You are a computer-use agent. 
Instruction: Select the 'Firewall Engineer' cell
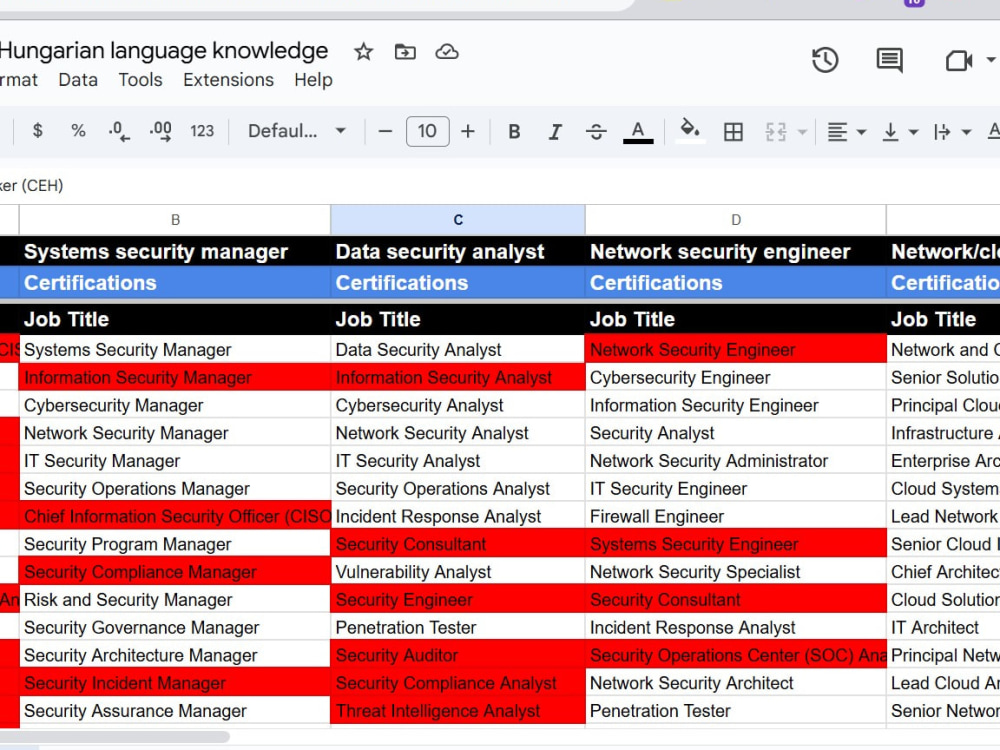[x=736, y=516]
